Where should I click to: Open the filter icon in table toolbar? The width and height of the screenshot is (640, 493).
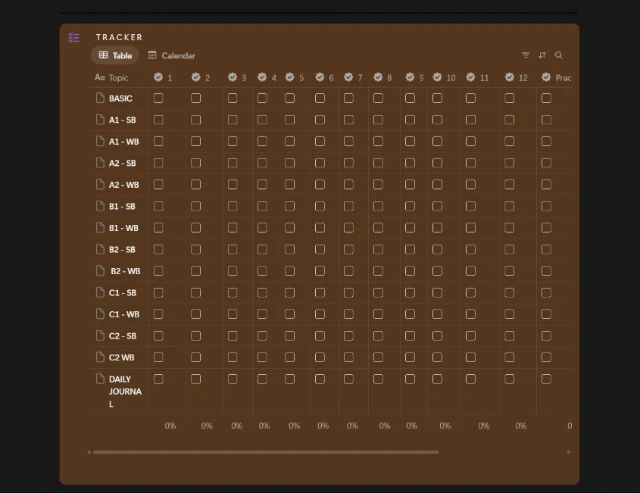click(526, 56)
